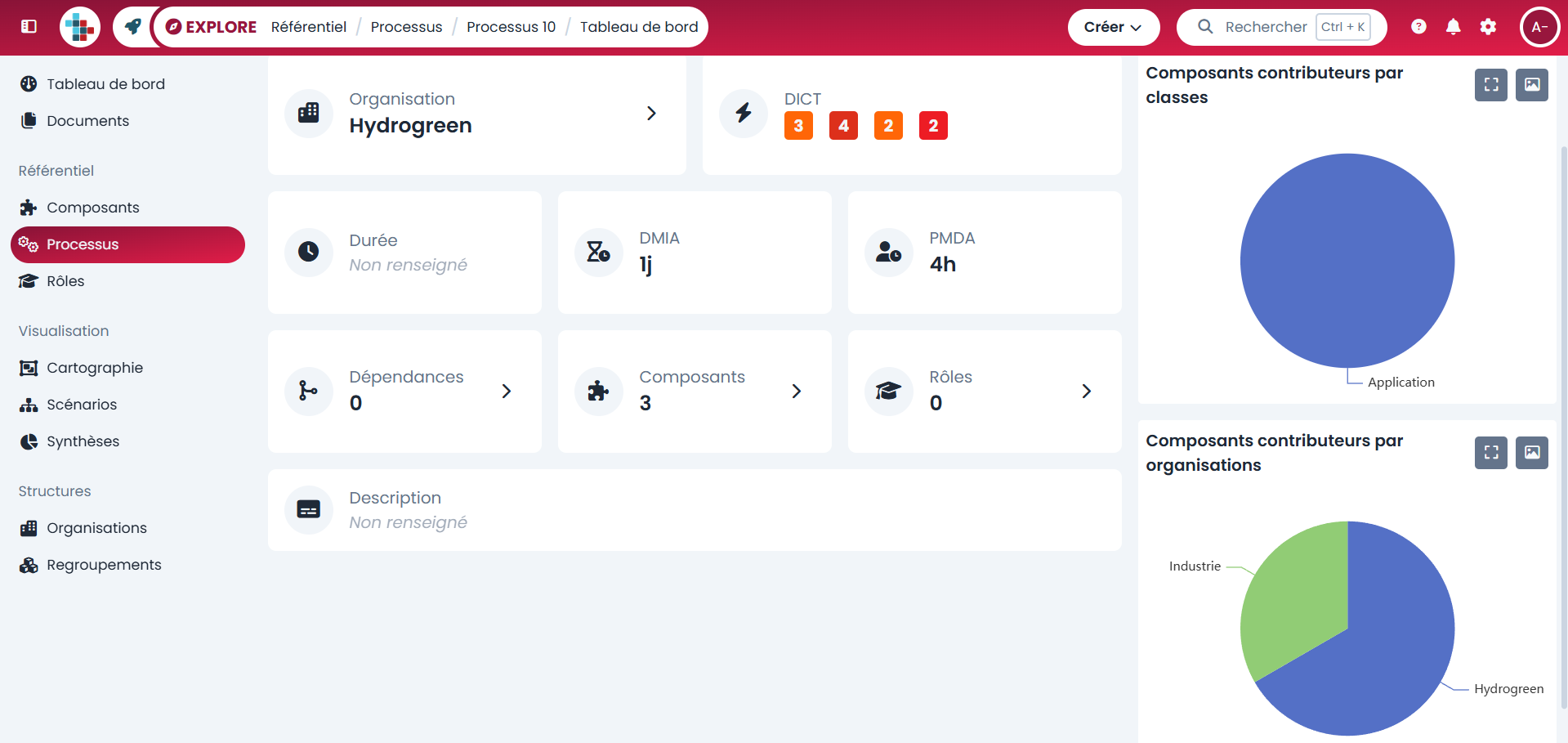The height and width of the screenshot is (743, 1568).
Task: Export the classes chart as image
Action: (1531, 84)
